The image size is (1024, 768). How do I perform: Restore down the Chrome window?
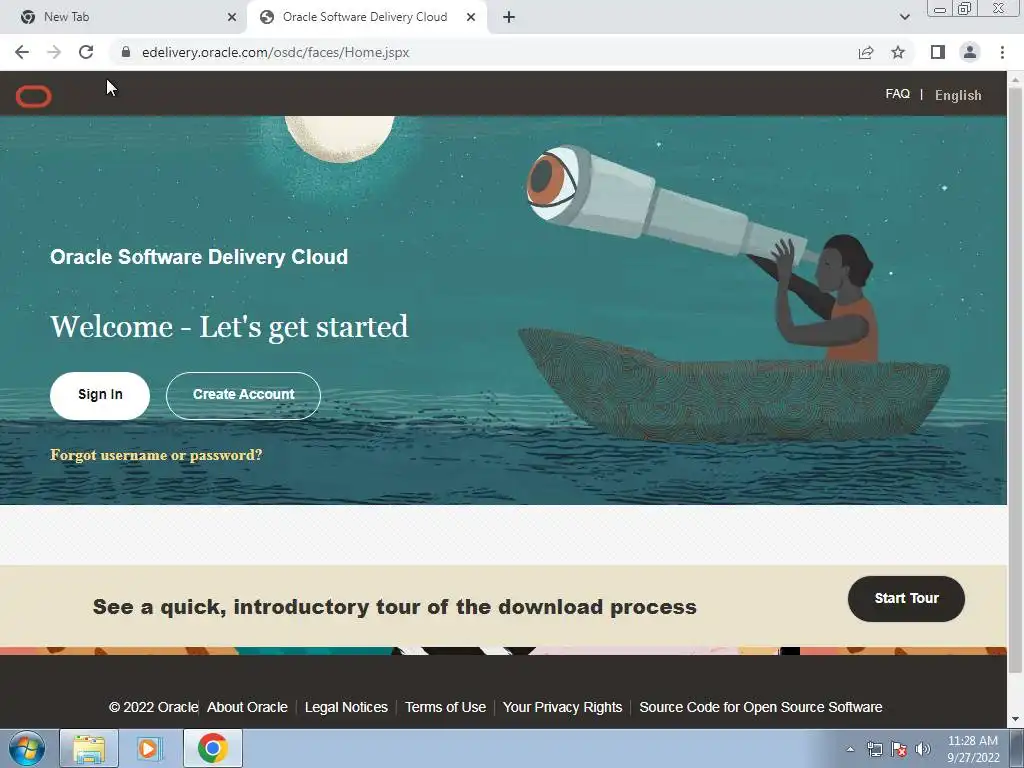[965, 9]
